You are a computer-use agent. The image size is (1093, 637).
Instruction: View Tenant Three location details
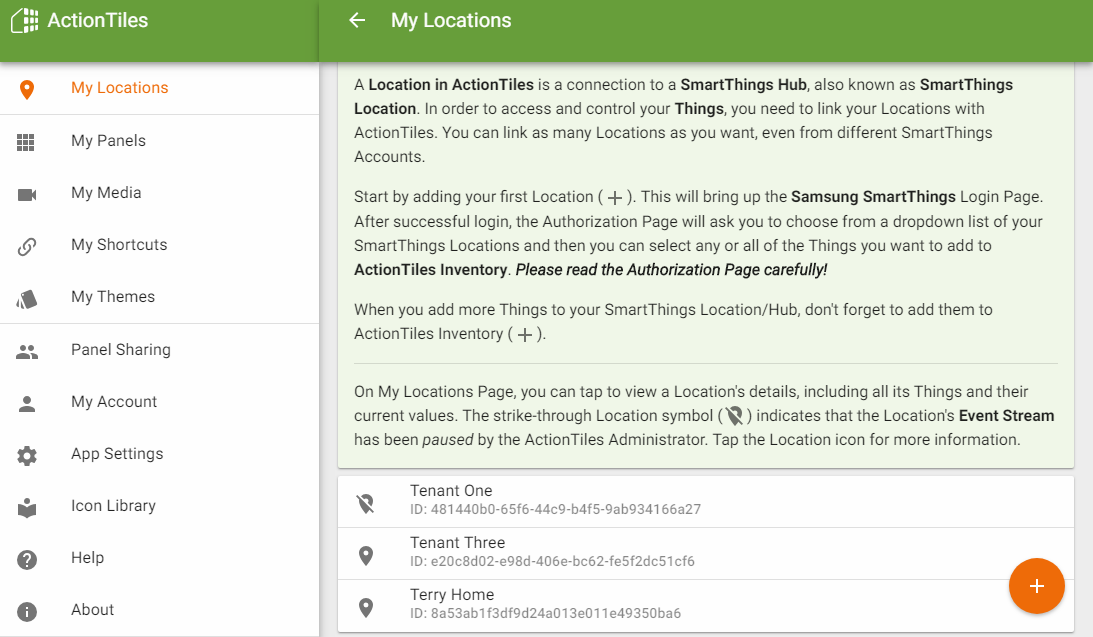705,553
